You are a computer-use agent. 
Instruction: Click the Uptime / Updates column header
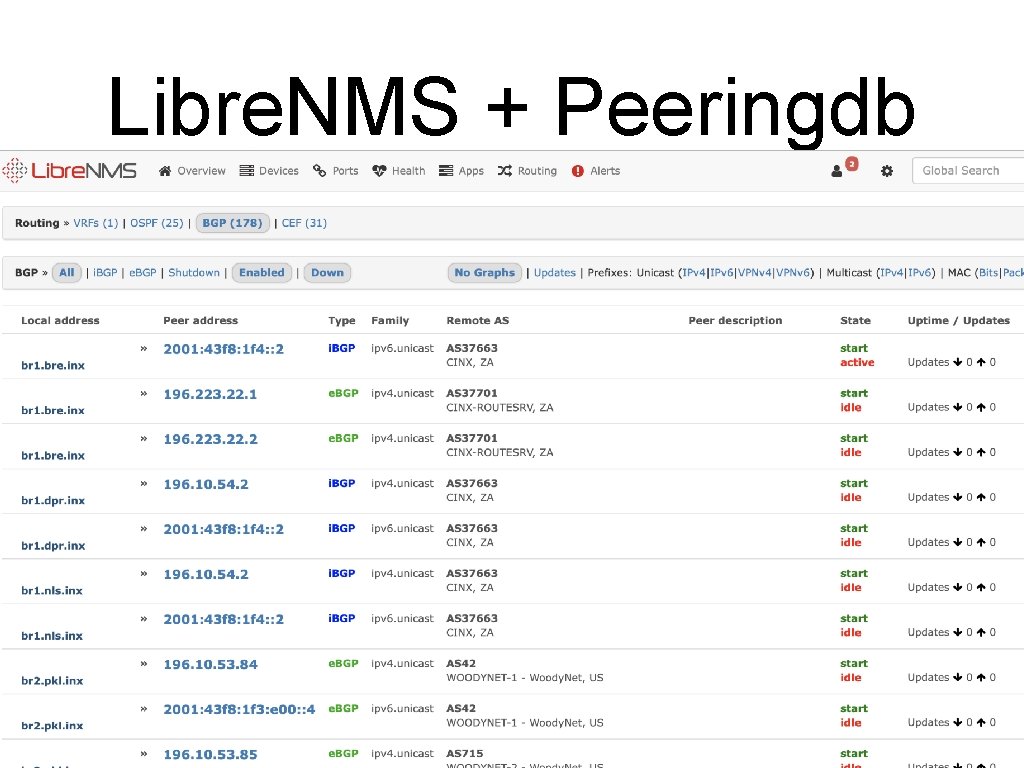(x=959, y=321)
